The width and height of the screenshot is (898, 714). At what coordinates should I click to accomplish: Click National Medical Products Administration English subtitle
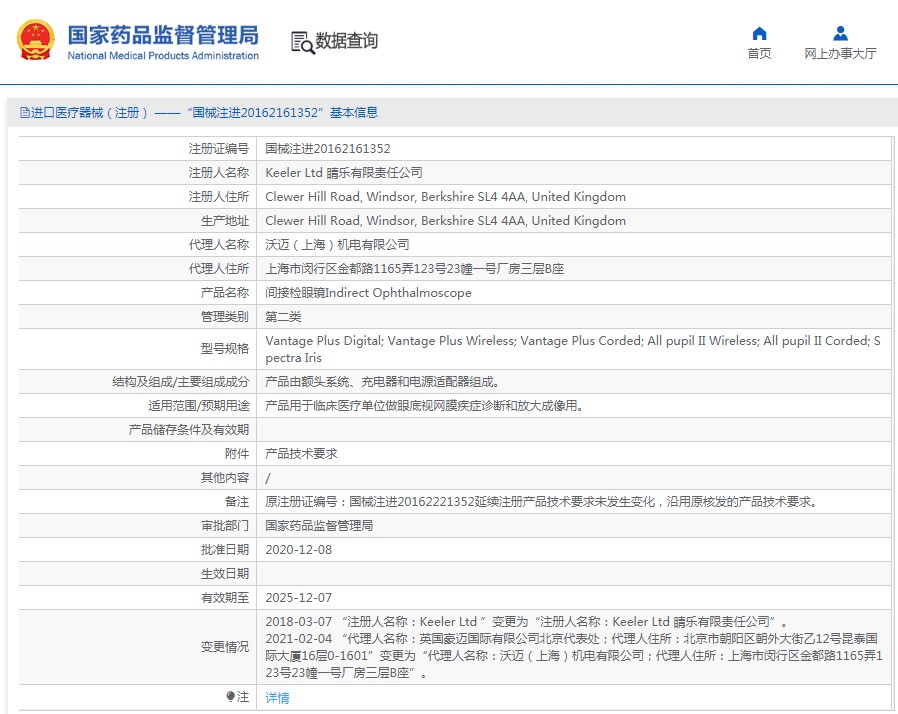[163, 56]
